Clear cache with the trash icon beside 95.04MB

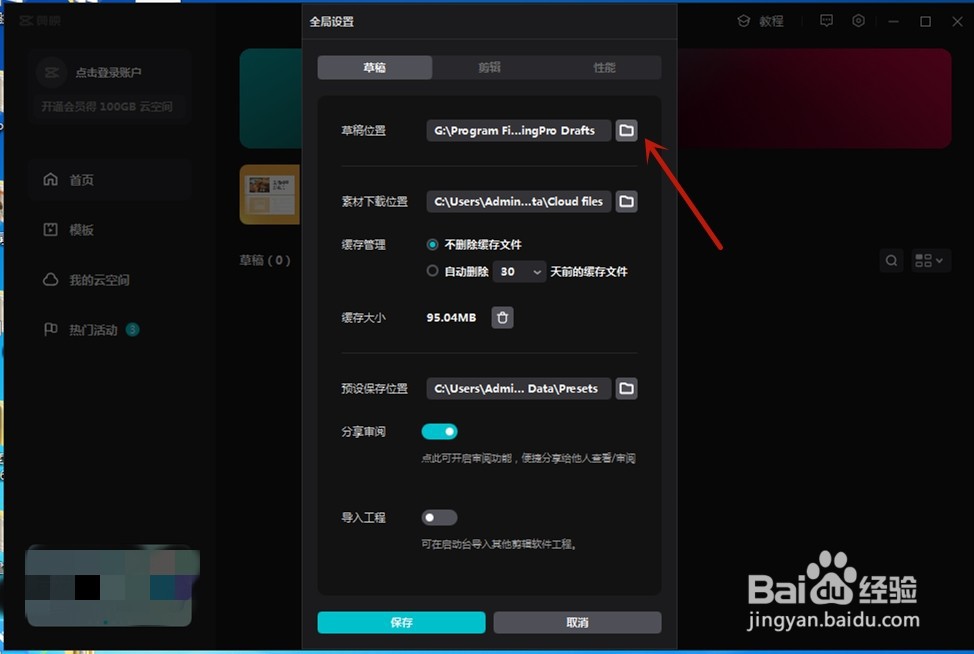[x=502, y=317]
